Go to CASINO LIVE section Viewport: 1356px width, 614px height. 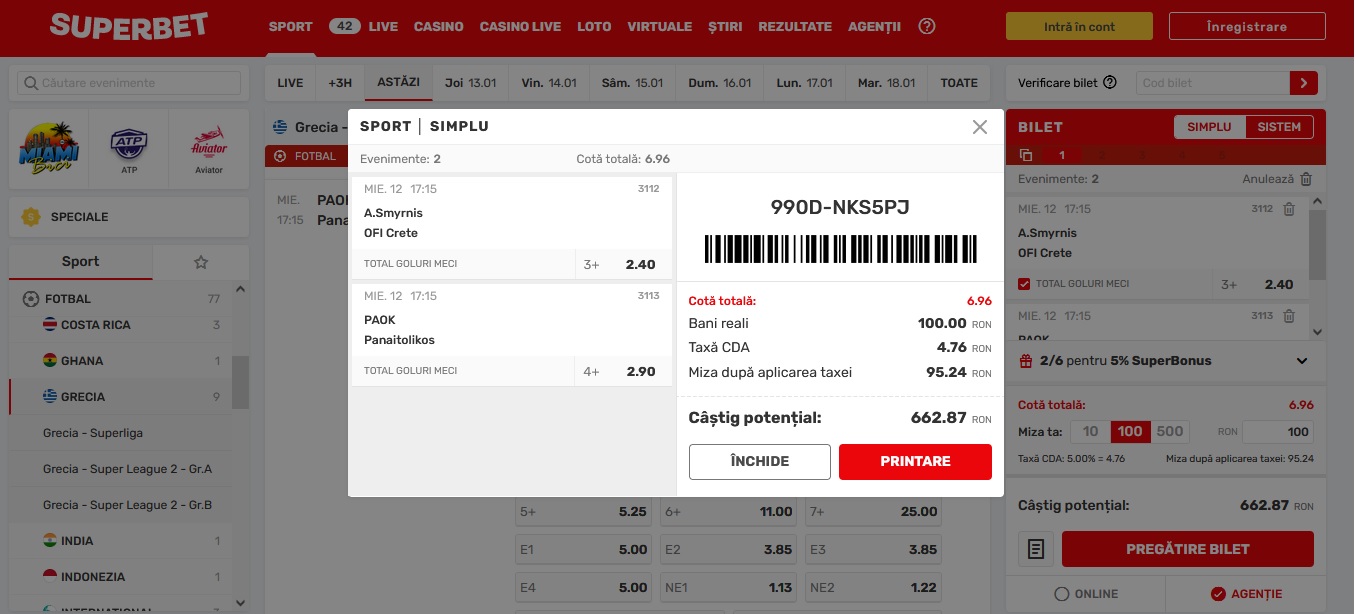coord(520,27)
